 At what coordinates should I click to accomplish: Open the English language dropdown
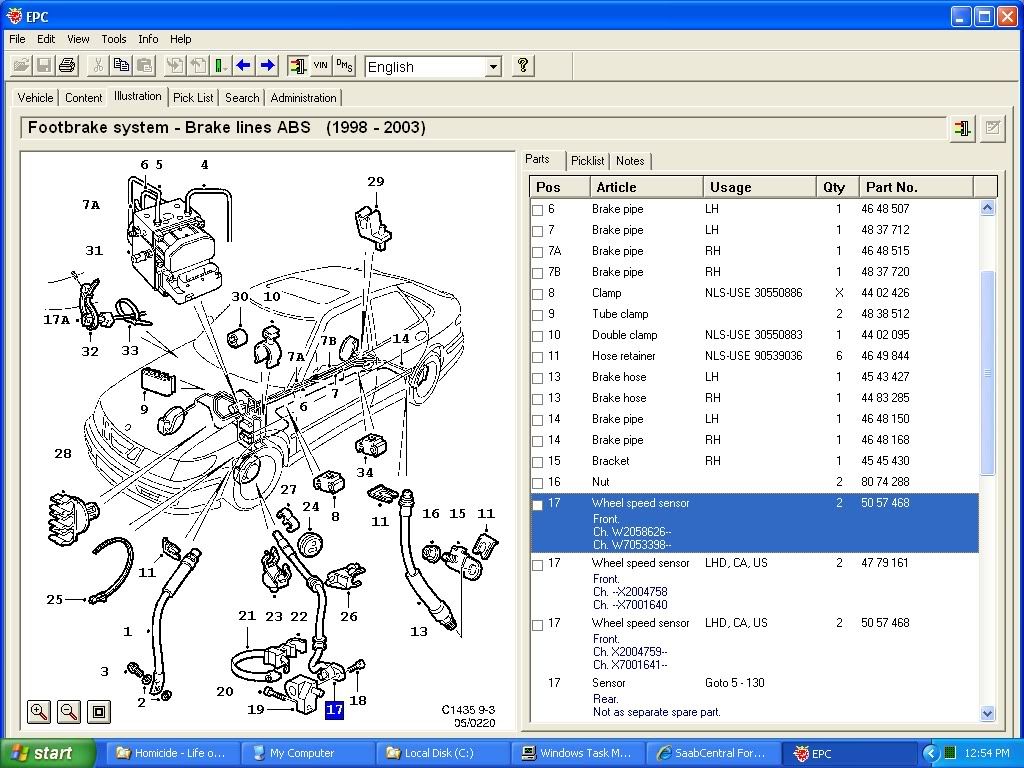[493, 66]
